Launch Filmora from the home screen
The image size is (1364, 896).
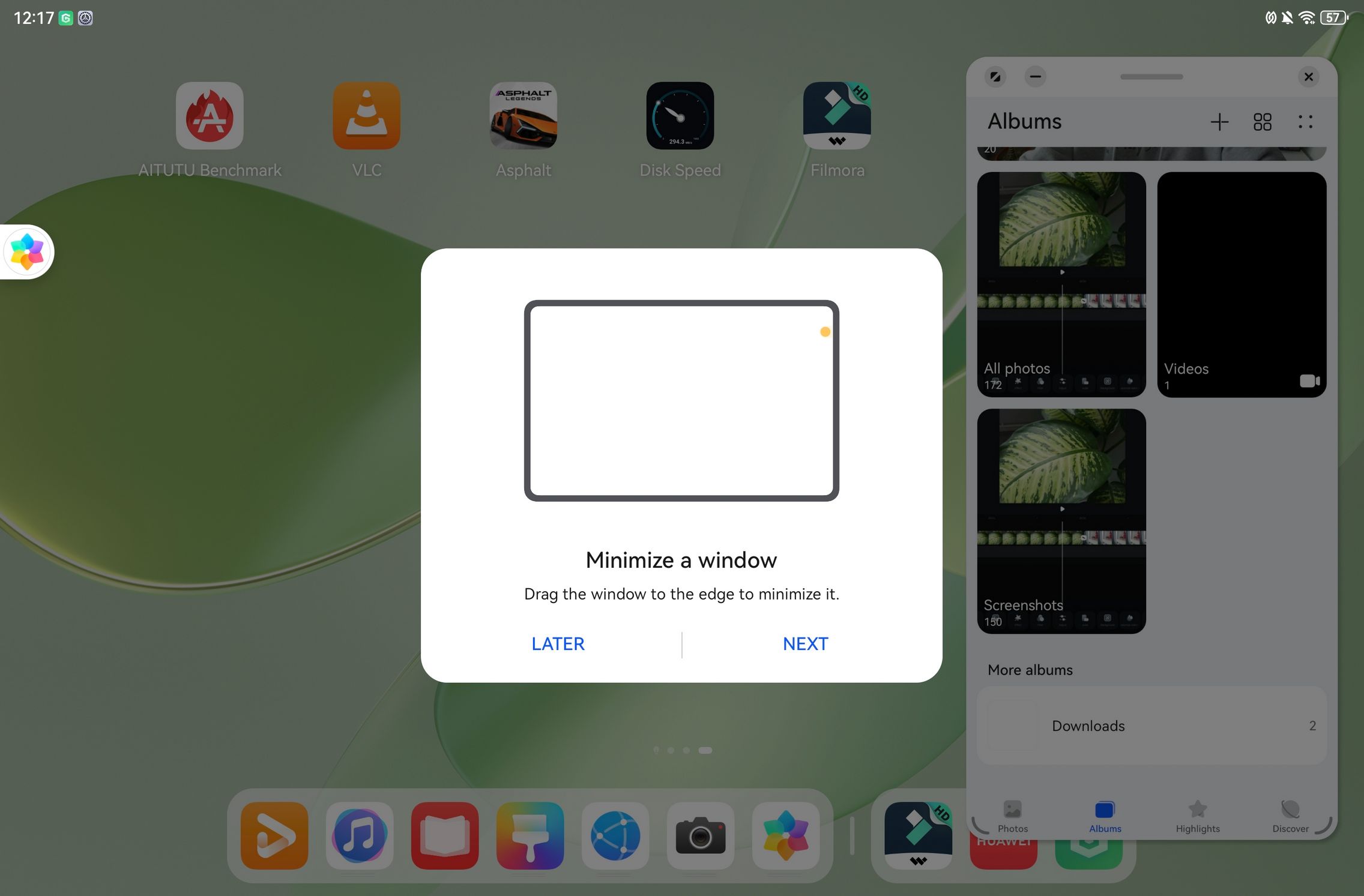837,116
